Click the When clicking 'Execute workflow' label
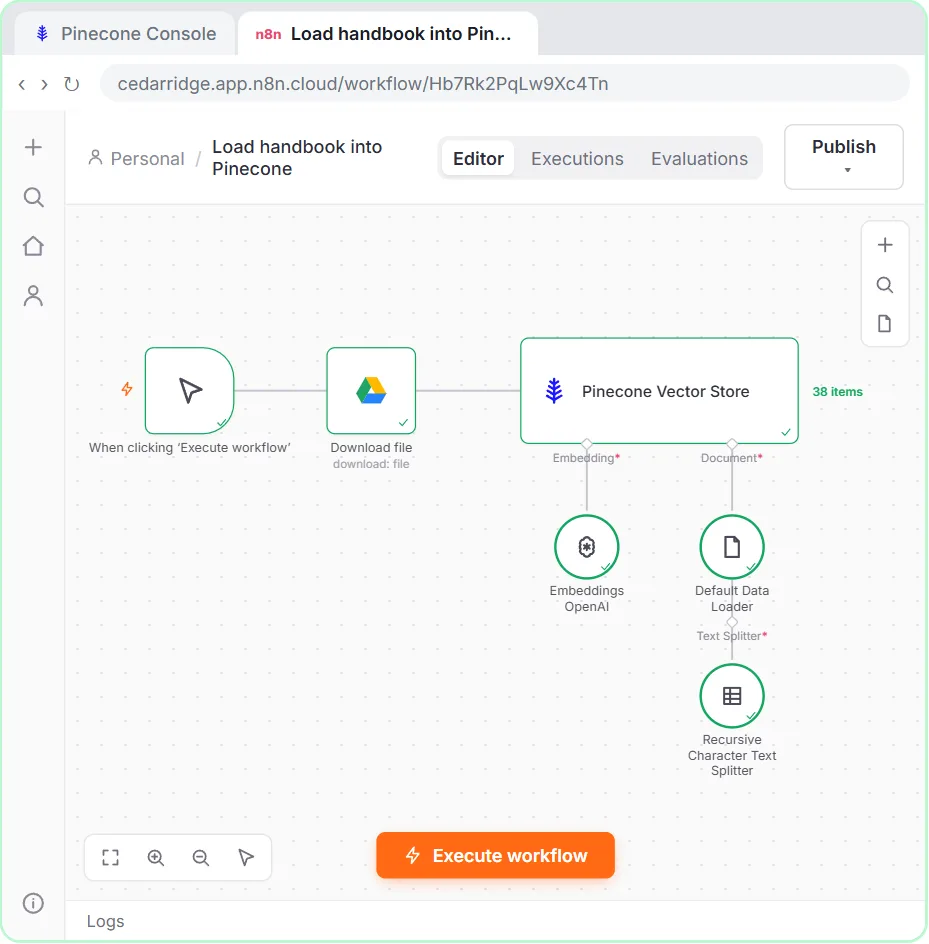 (190, 448)
